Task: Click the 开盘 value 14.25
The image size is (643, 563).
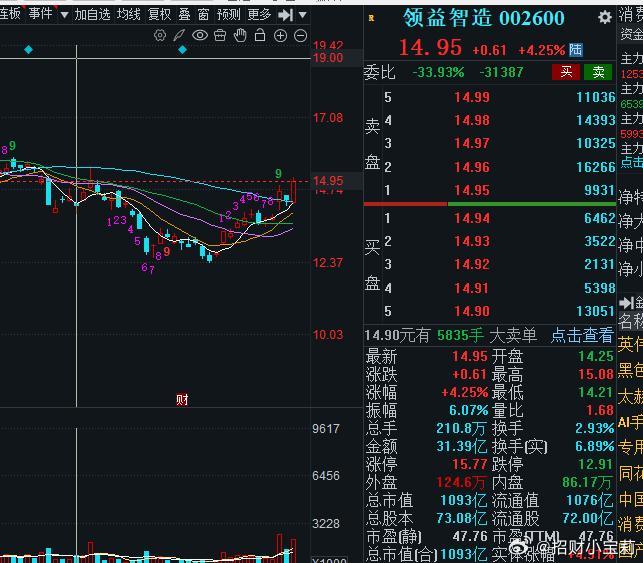Action: point(596,356)
